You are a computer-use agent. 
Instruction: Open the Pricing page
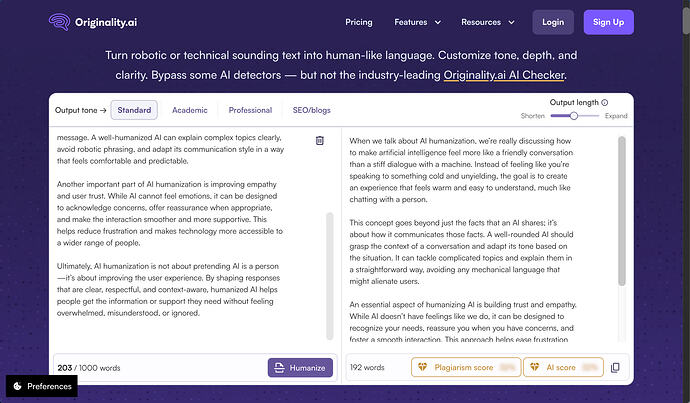[359, 22]
